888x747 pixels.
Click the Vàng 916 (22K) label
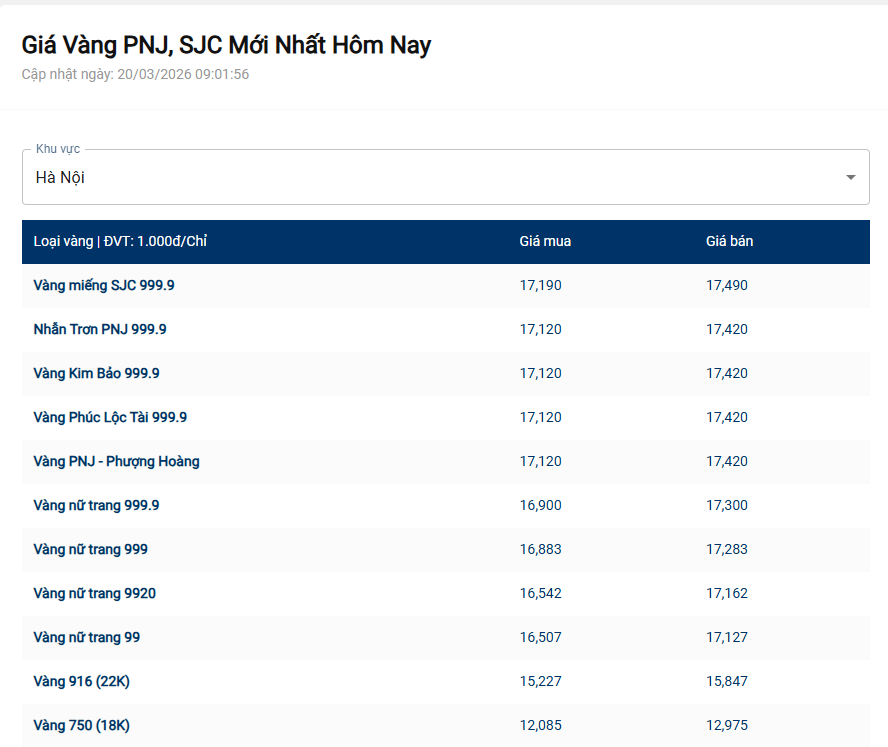click(x=81, y=681)
